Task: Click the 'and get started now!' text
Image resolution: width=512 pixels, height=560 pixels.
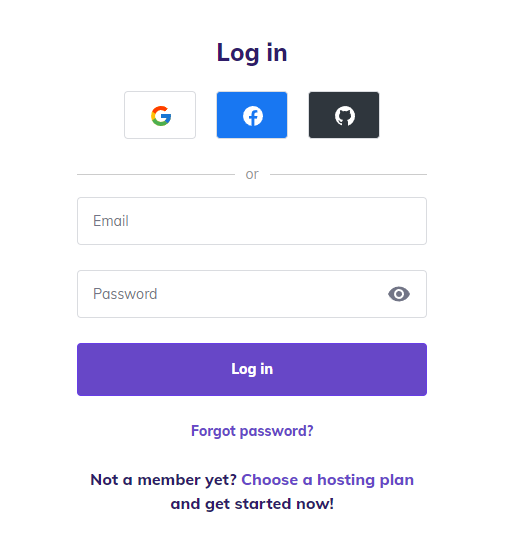Action: (x=252, y=504)
